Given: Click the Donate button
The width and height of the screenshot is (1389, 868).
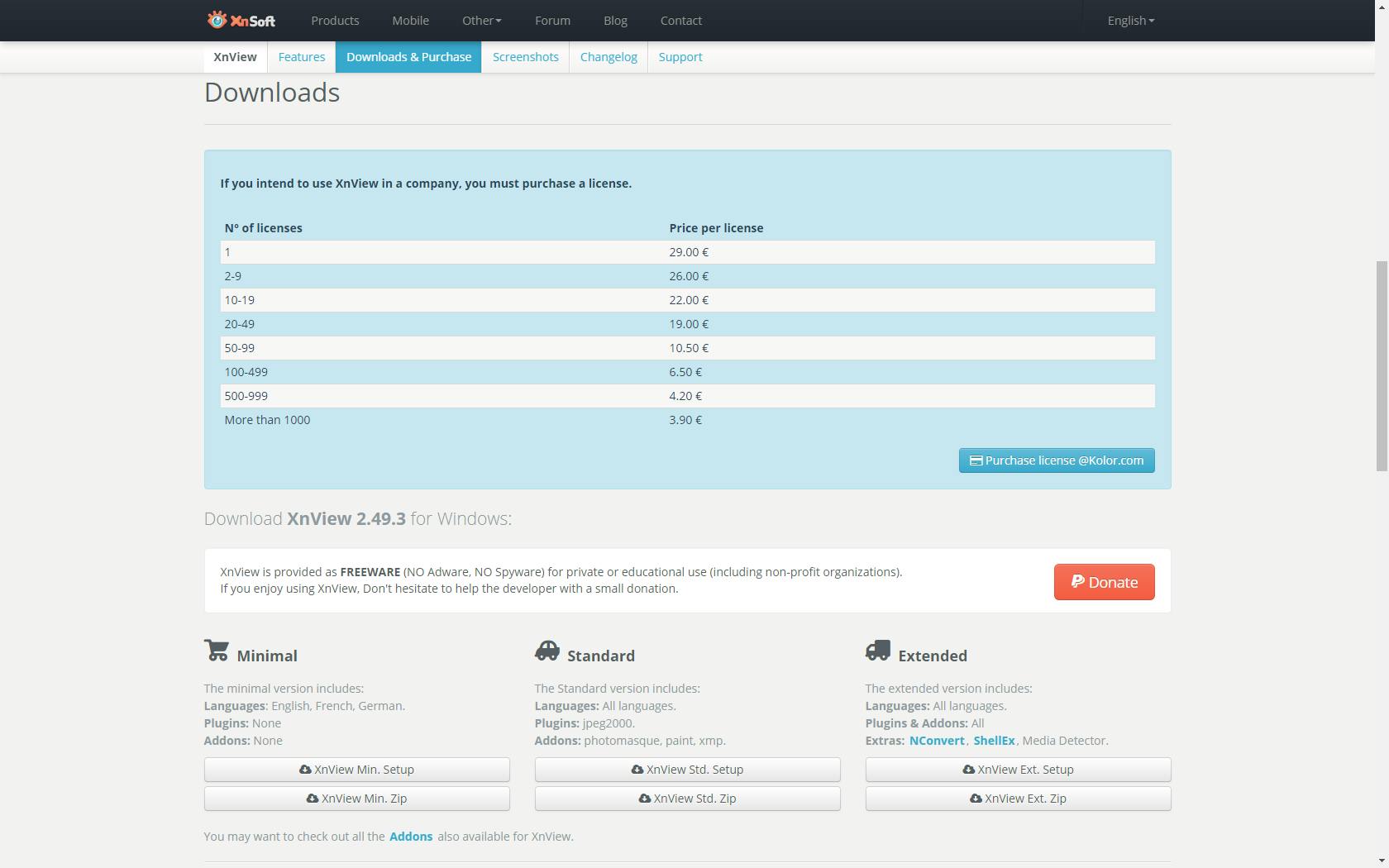Looking at the screenshot, I should coord(1105,582).
